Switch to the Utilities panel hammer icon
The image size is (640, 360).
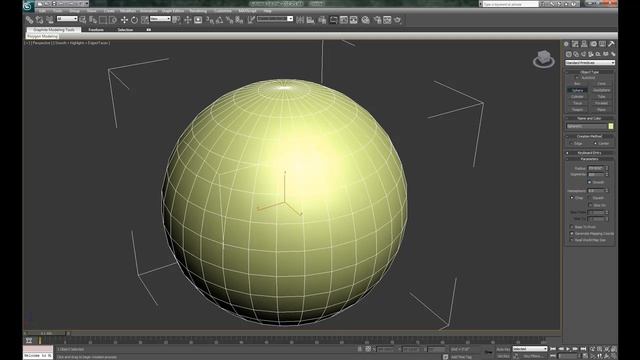pos(611,44)
